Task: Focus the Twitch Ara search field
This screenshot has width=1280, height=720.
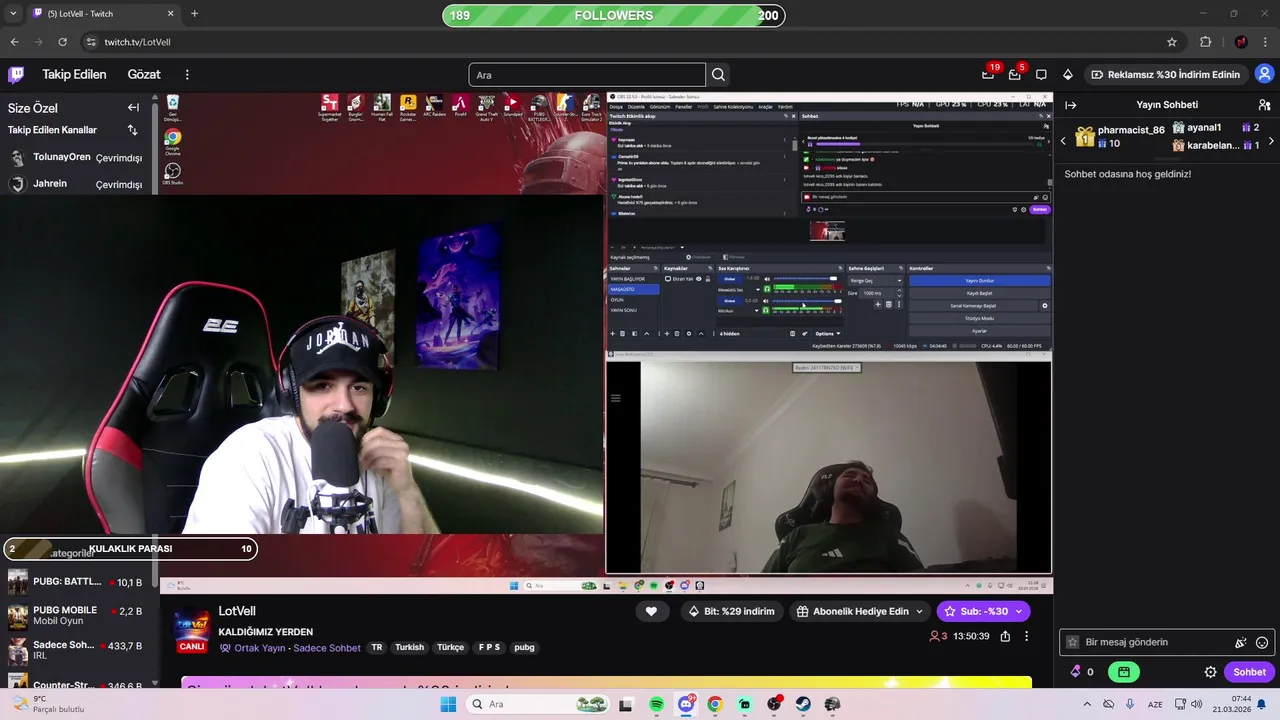Action: 587,75
